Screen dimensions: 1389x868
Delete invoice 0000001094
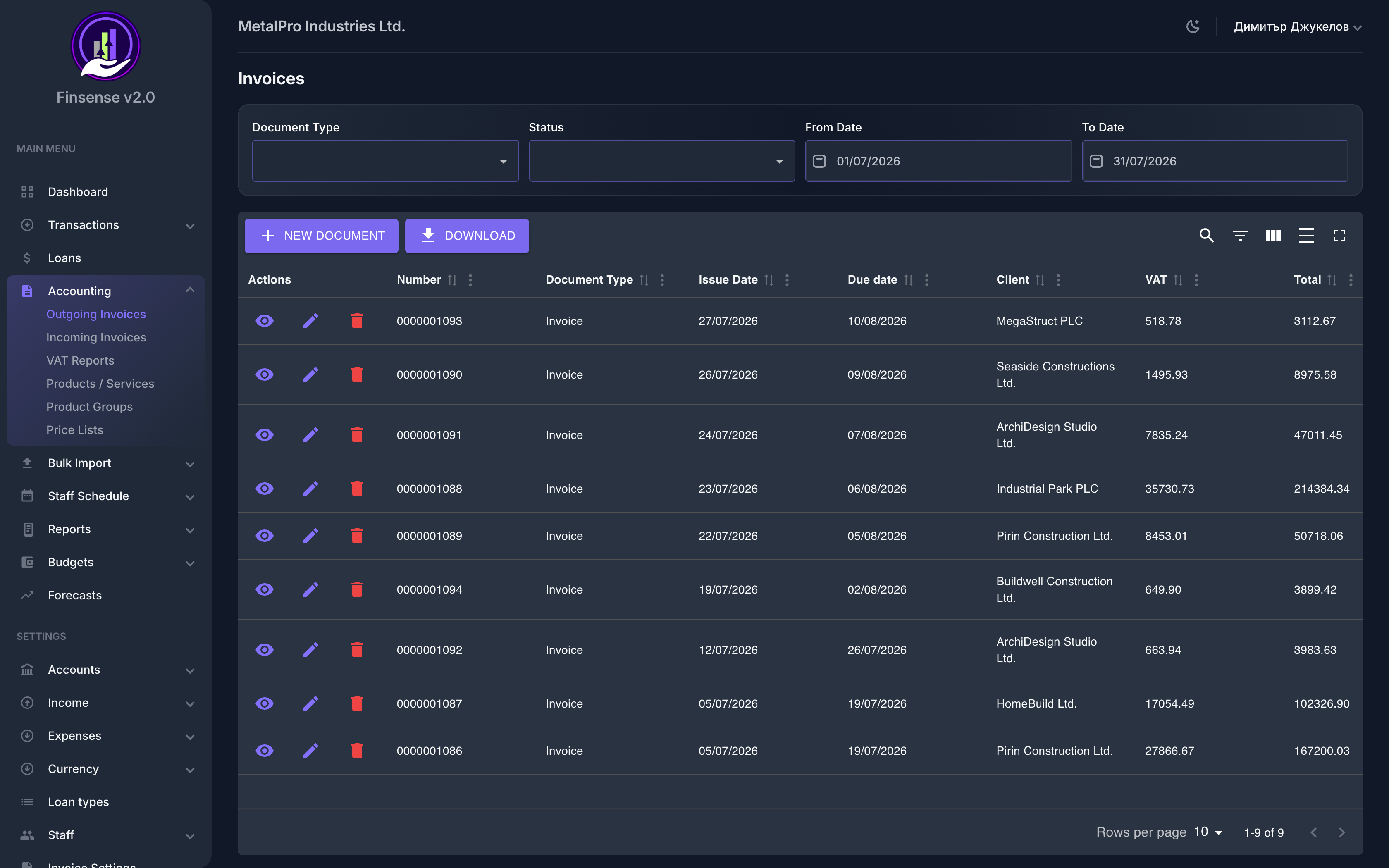coord(357,589)
